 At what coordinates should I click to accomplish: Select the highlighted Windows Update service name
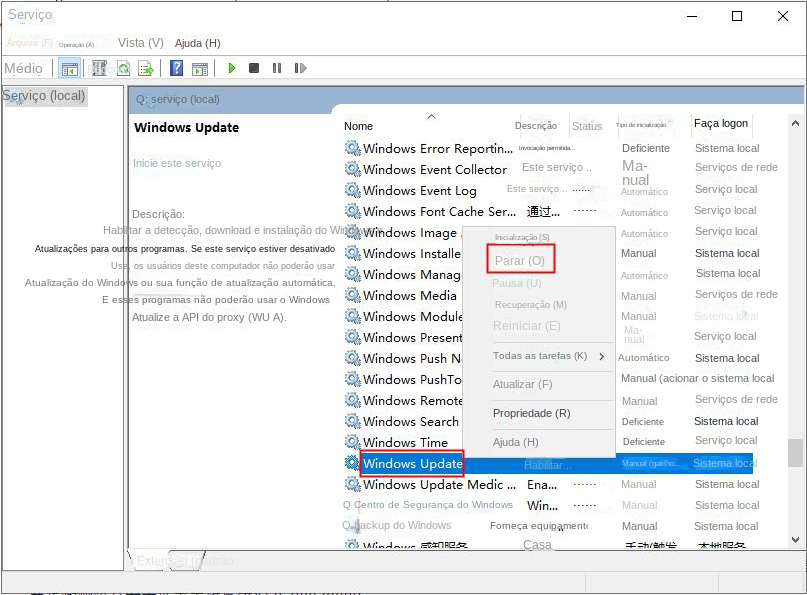412,464
